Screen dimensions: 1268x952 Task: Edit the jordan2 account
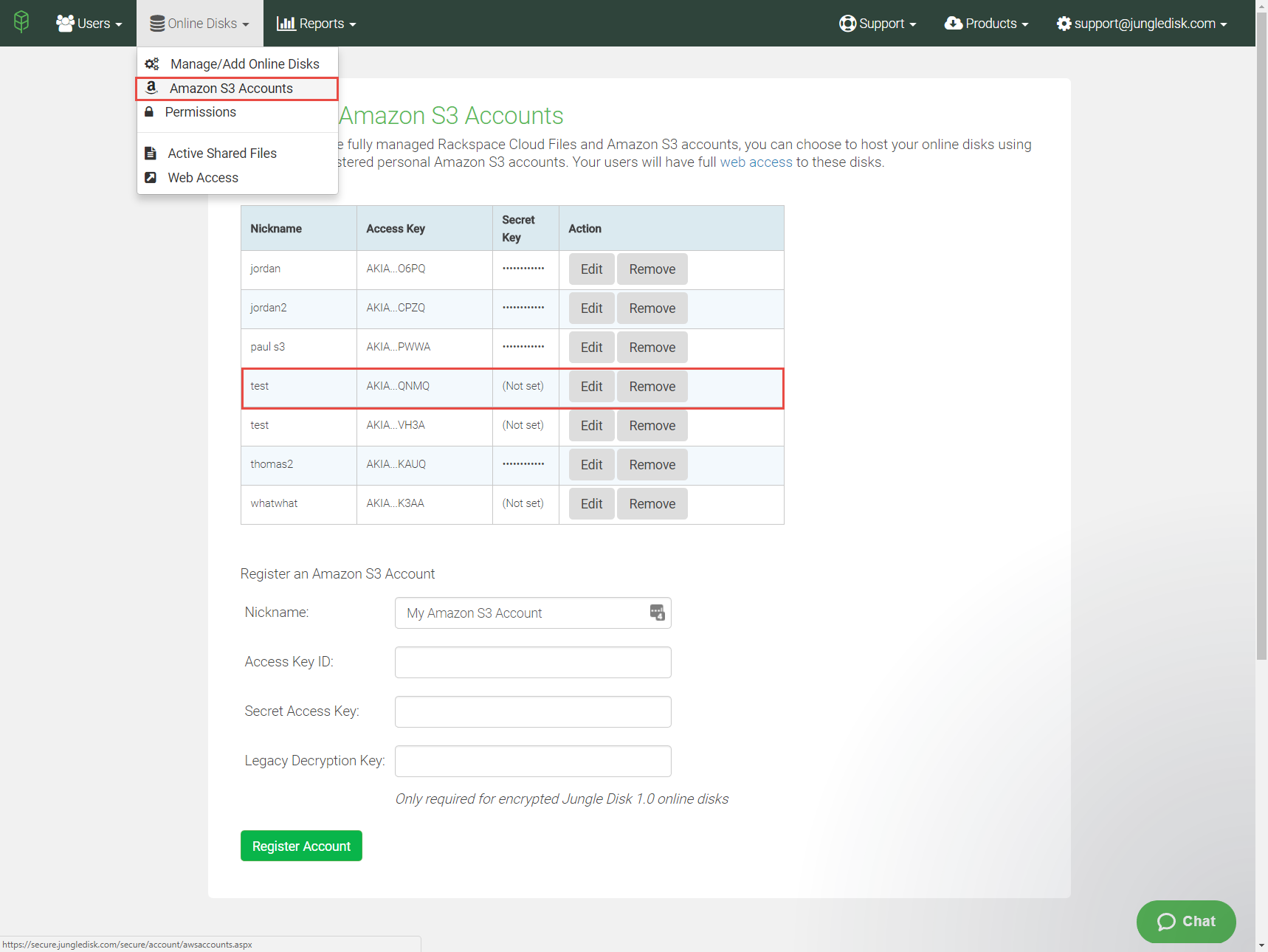pyautogui.click(x=592, y=308)
